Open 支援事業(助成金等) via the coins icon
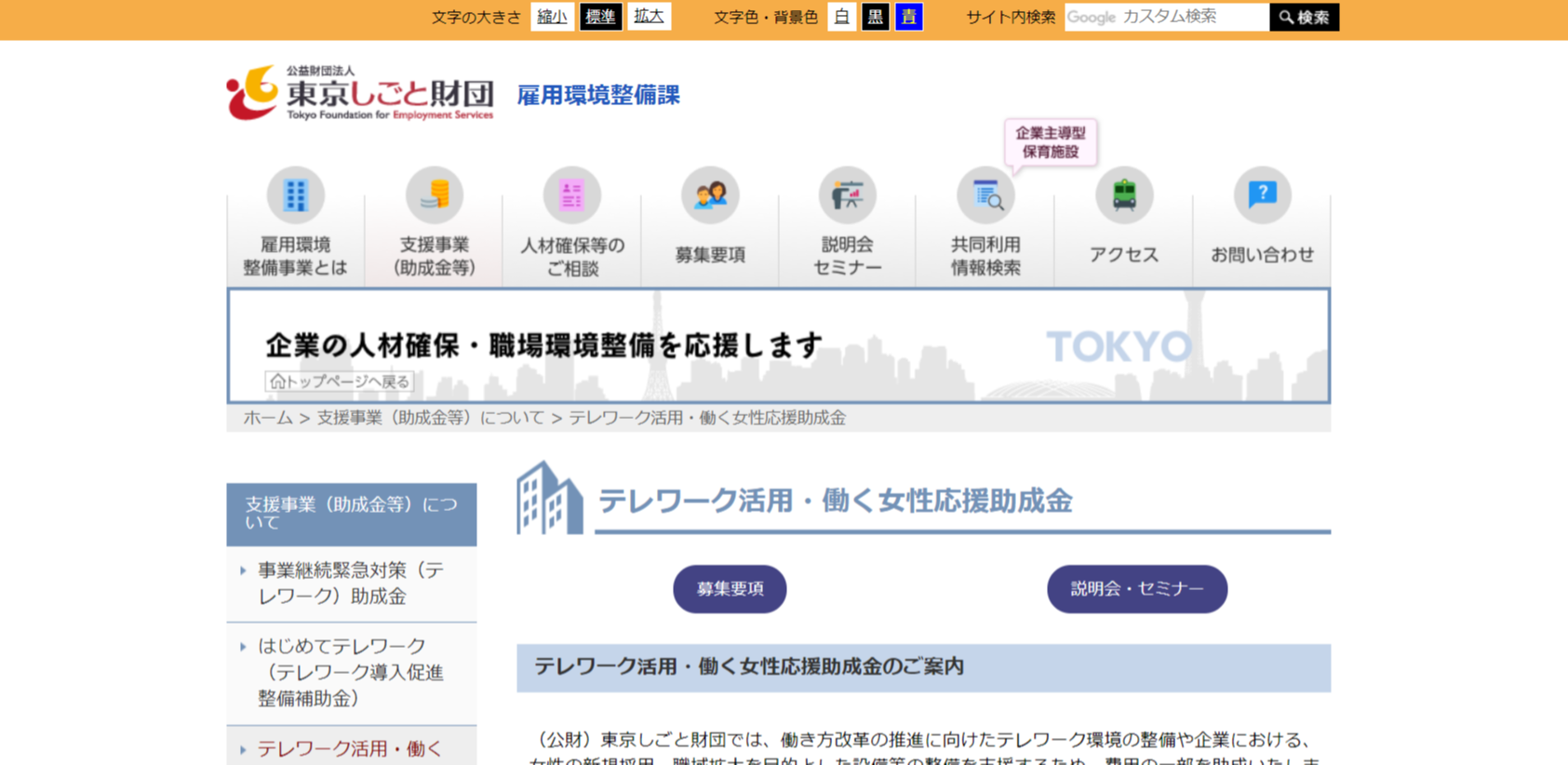Image resolution: width=1568 pixels, height=765 pixels. [x=434, y=195]
